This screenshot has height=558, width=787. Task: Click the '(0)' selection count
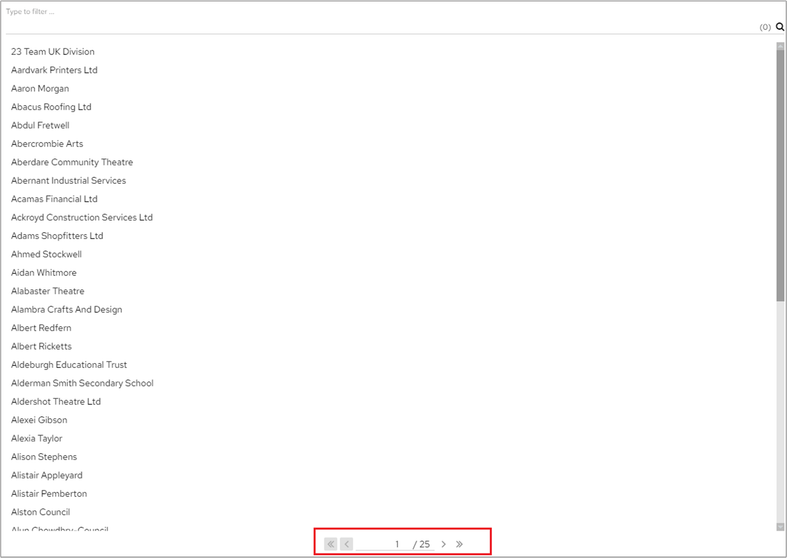coord(765,27)
